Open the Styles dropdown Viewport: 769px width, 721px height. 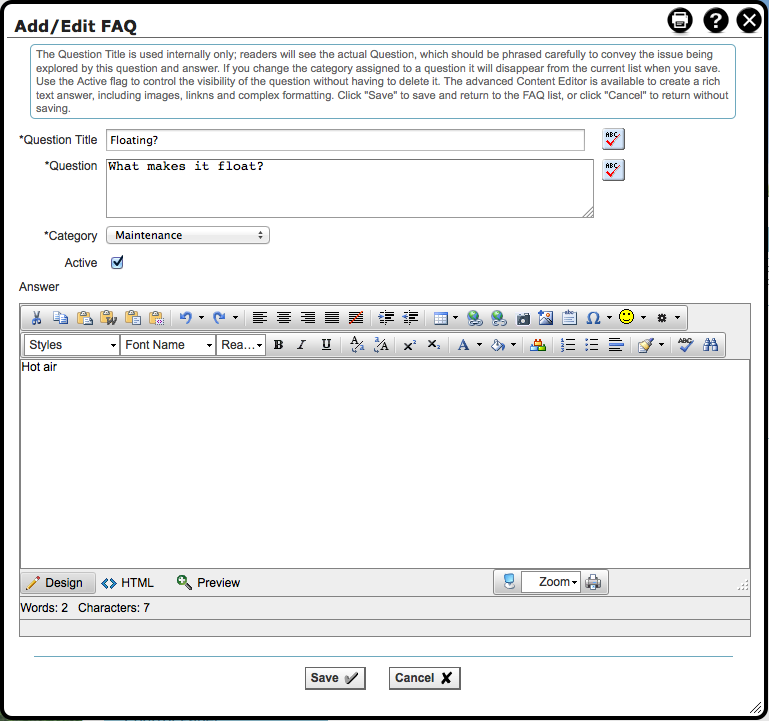click(x=72, y=345)
